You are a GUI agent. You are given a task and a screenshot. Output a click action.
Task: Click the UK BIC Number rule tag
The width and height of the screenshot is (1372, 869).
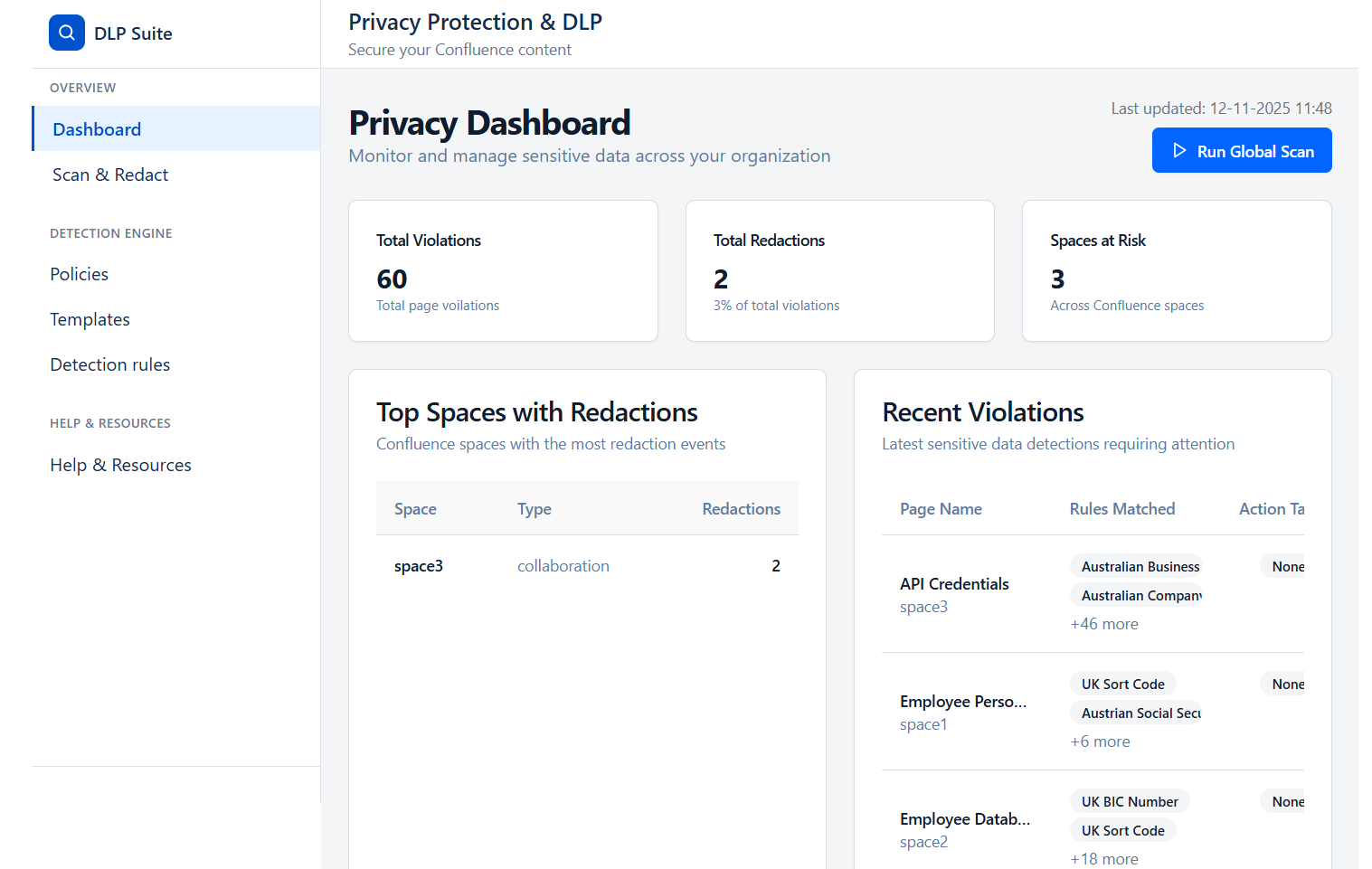coord(1130,802)
